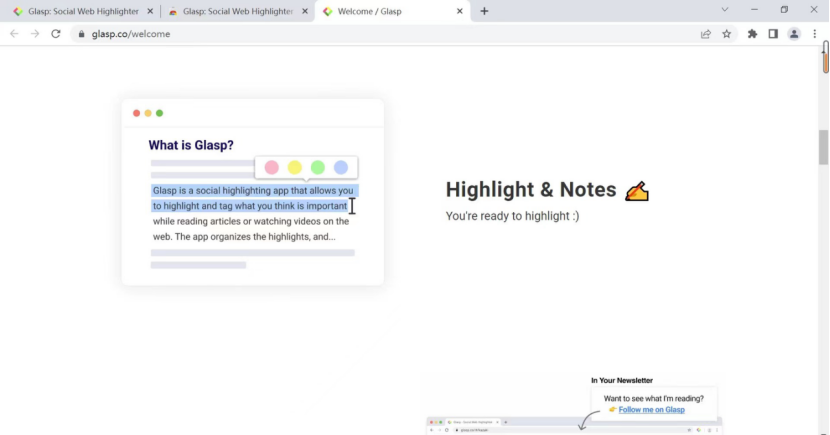Bookmark this page with the star
Screen dimensions: 830x435
(727, 34)
